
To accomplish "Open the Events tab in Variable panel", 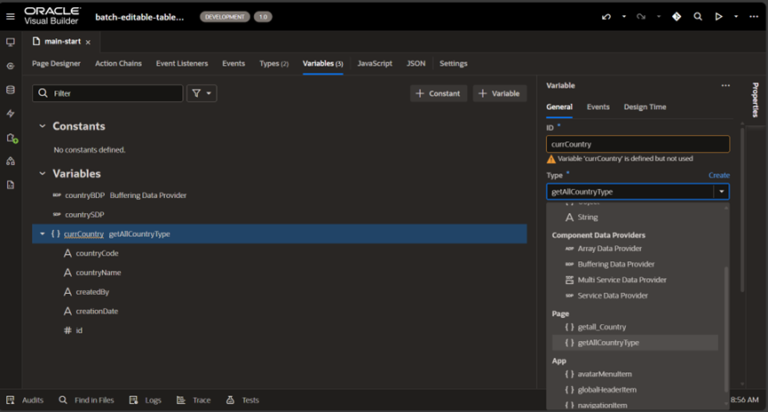I will pyautogui.click(x=598, y=107).
